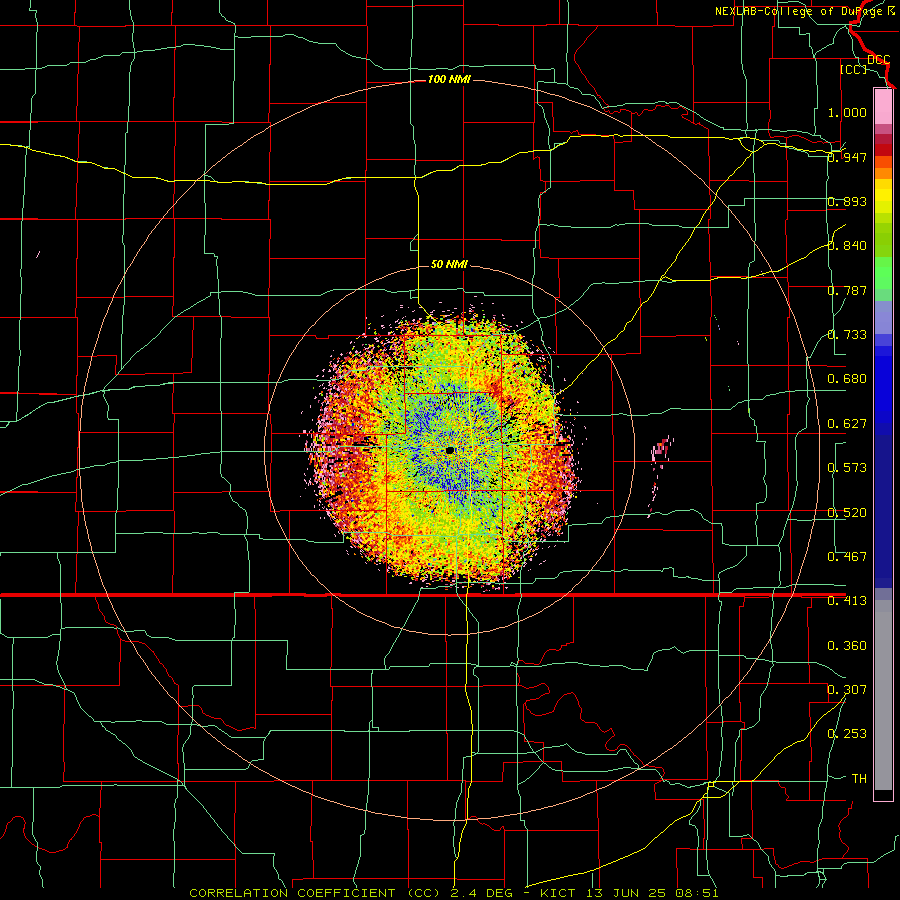Click the 0.413 value on the color scale
Screen dimensions: 900x900
847,601
